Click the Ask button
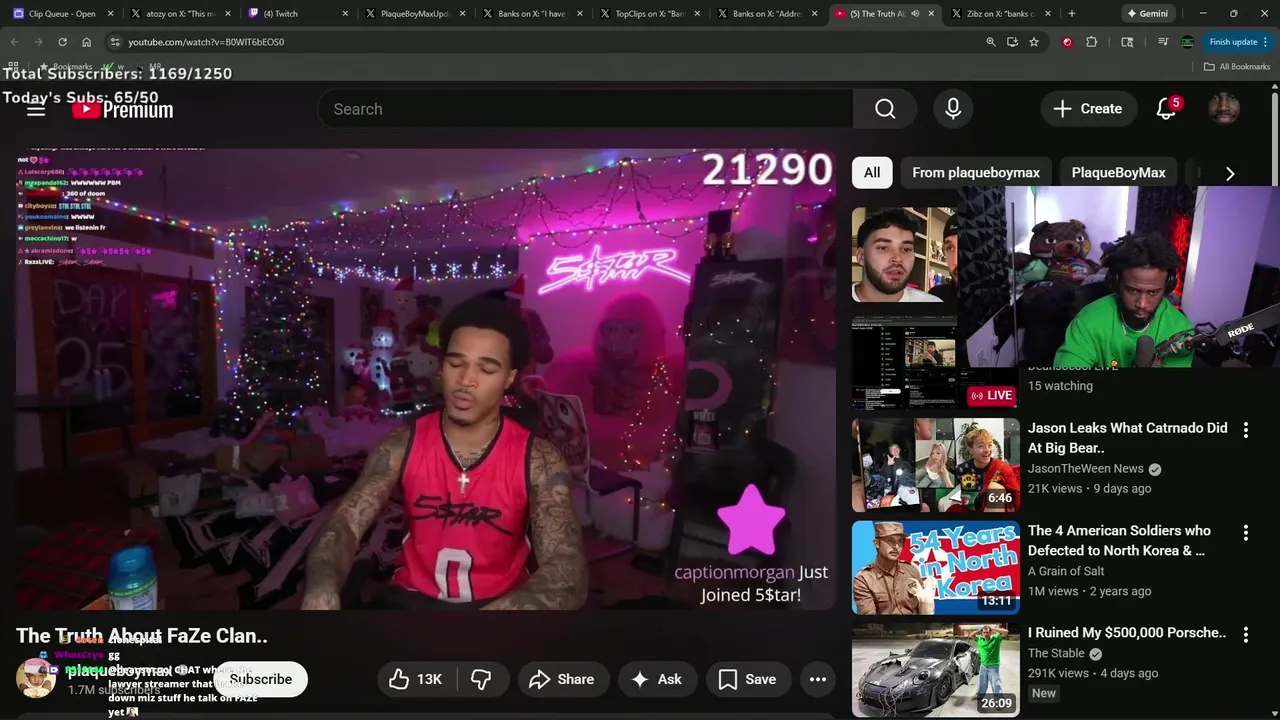 [x=656, y=679]
